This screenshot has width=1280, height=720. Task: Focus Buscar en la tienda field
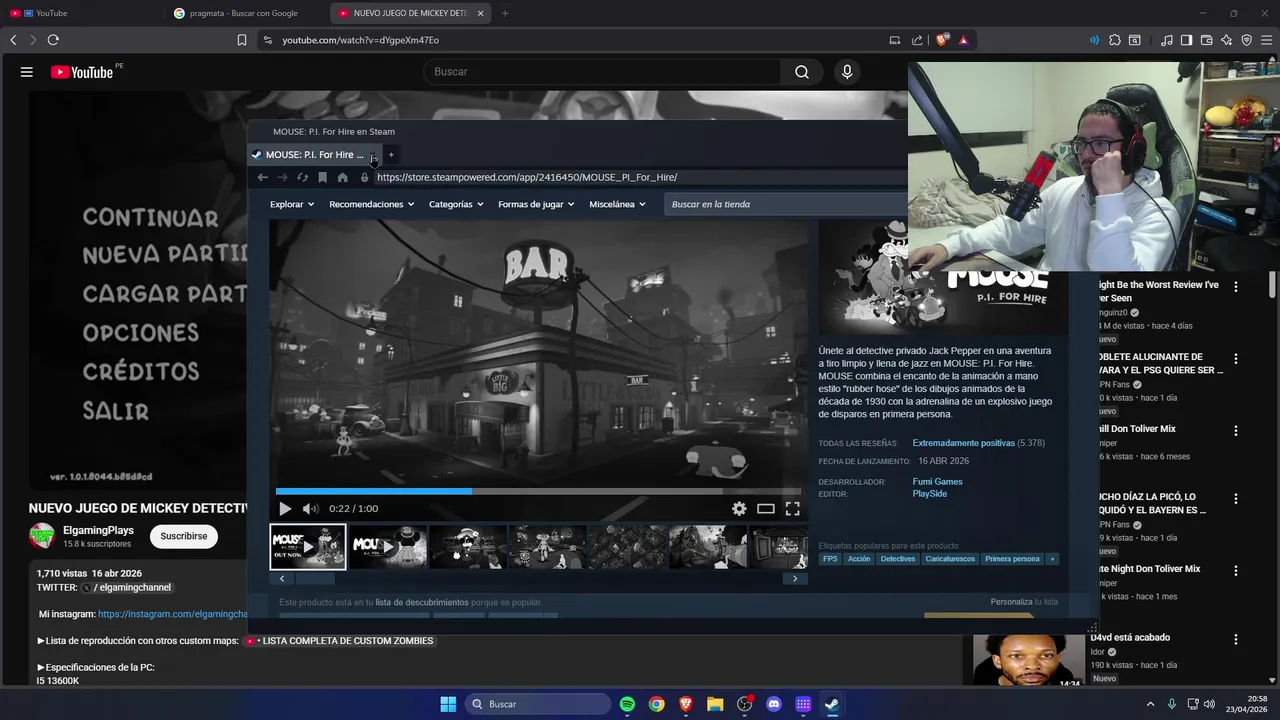[x=785, y=204]
